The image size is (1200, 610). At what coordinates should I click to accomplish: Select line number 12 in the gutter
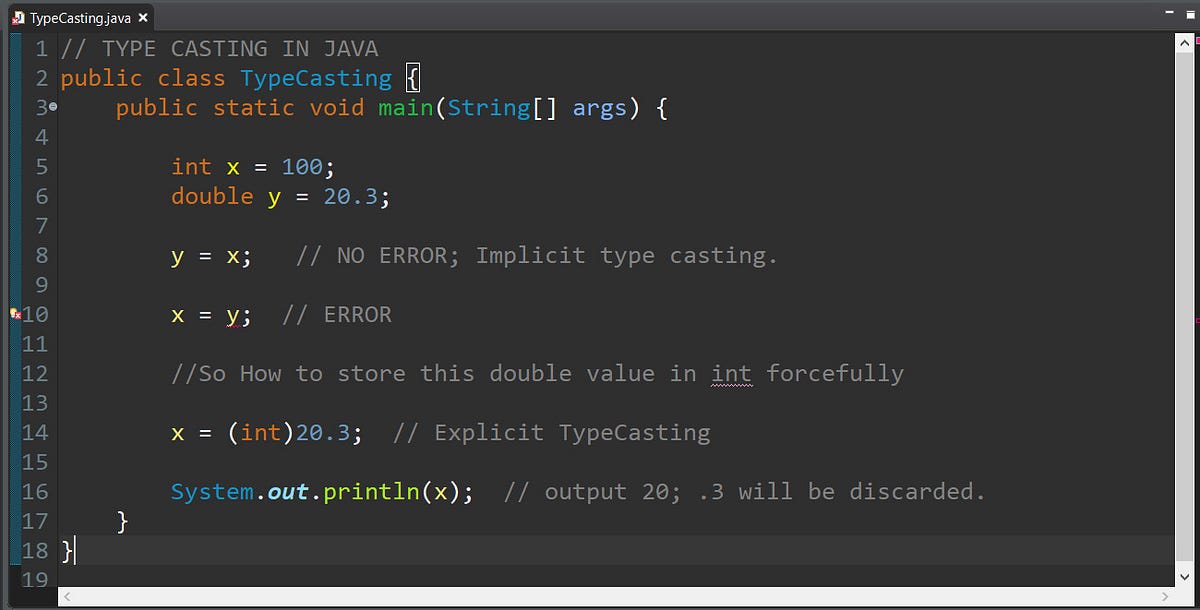tap(35, 373)
